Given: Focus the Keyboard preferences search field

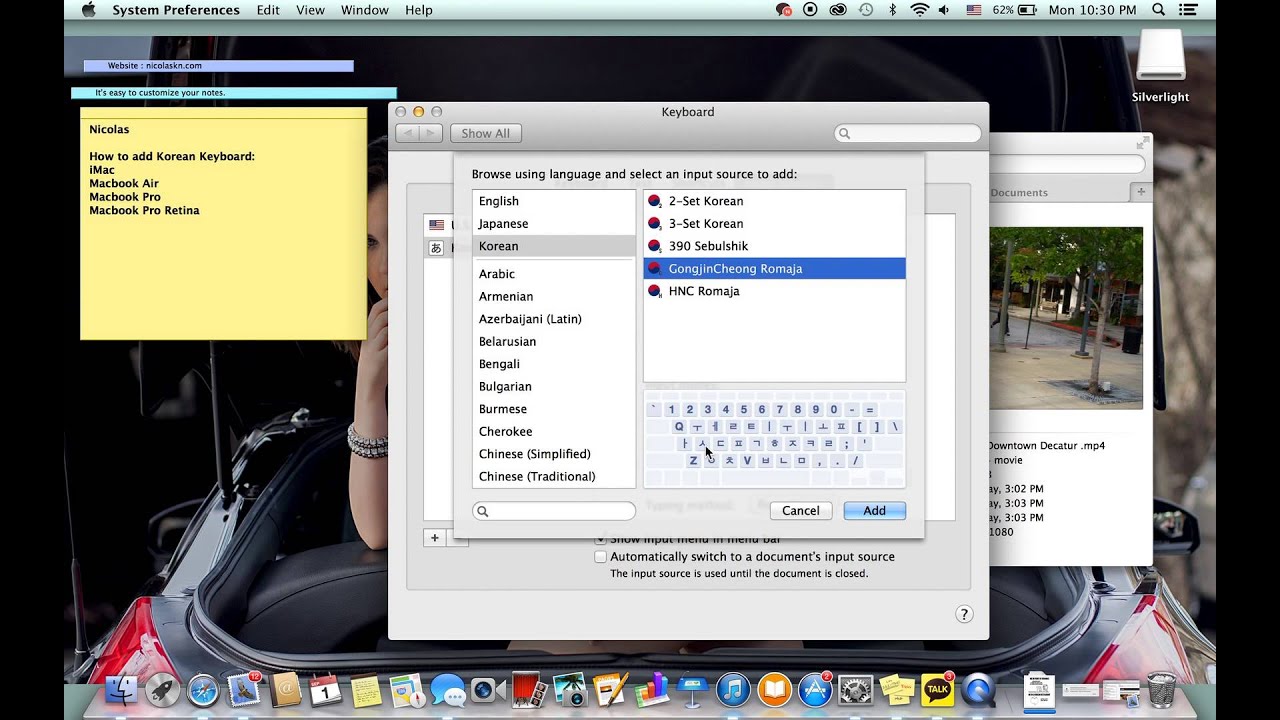Looking at the screenshot, I should tap(908, 133).
